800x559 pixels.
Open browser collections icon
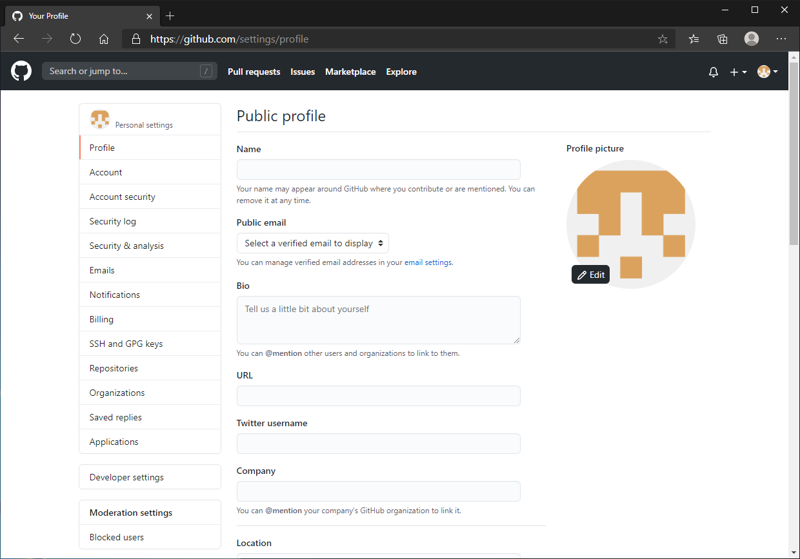point(722,39)
